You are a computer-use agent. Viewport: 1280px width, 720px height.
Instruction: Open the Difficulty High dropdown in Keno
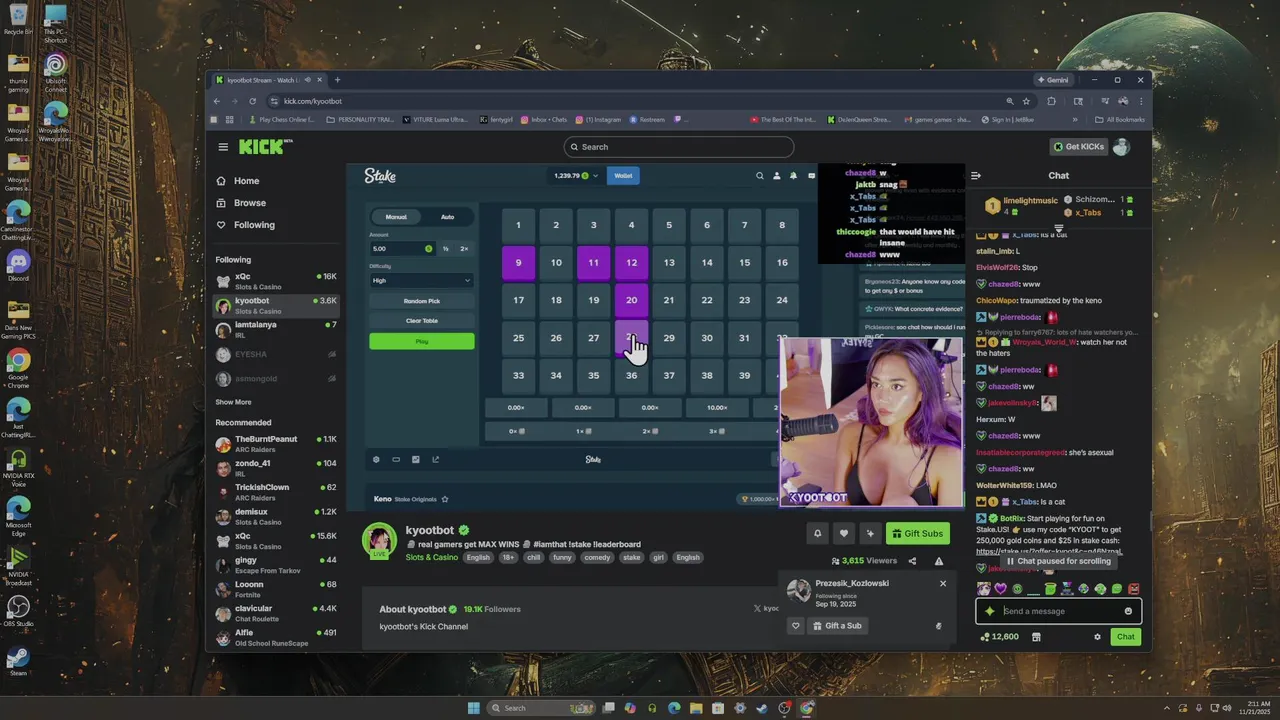click(421, 280)
